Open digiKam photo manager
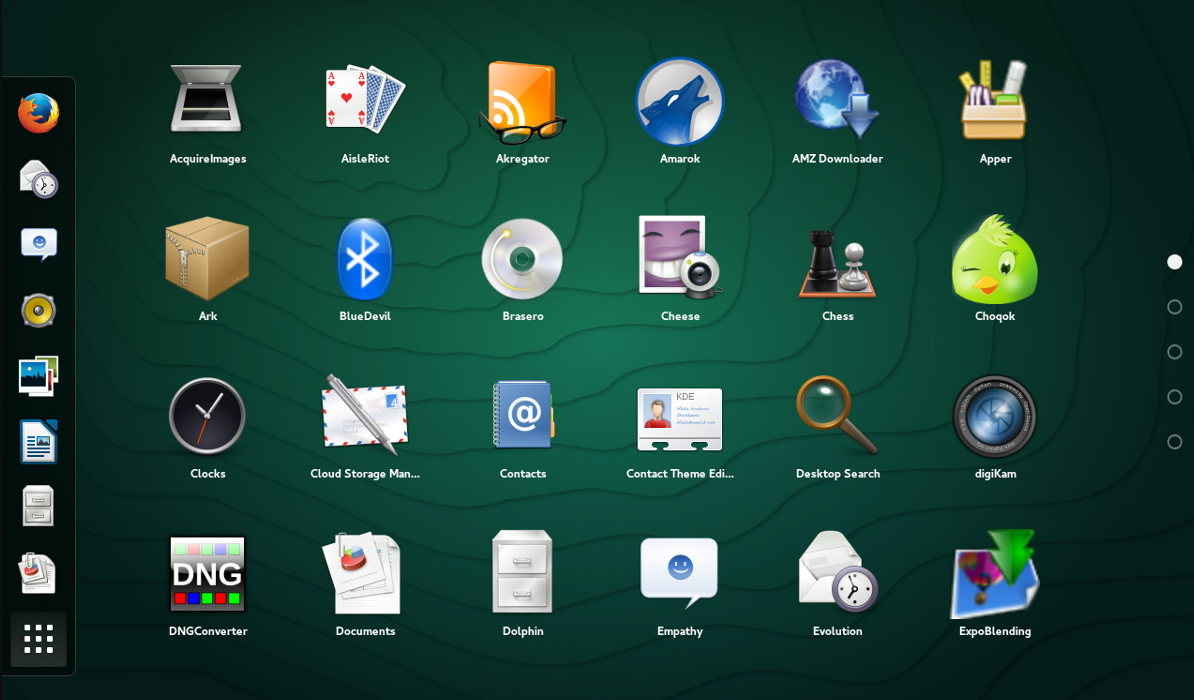Image resolution: width=1194 pixels, height=700 pixels. (x=994, y=417)
